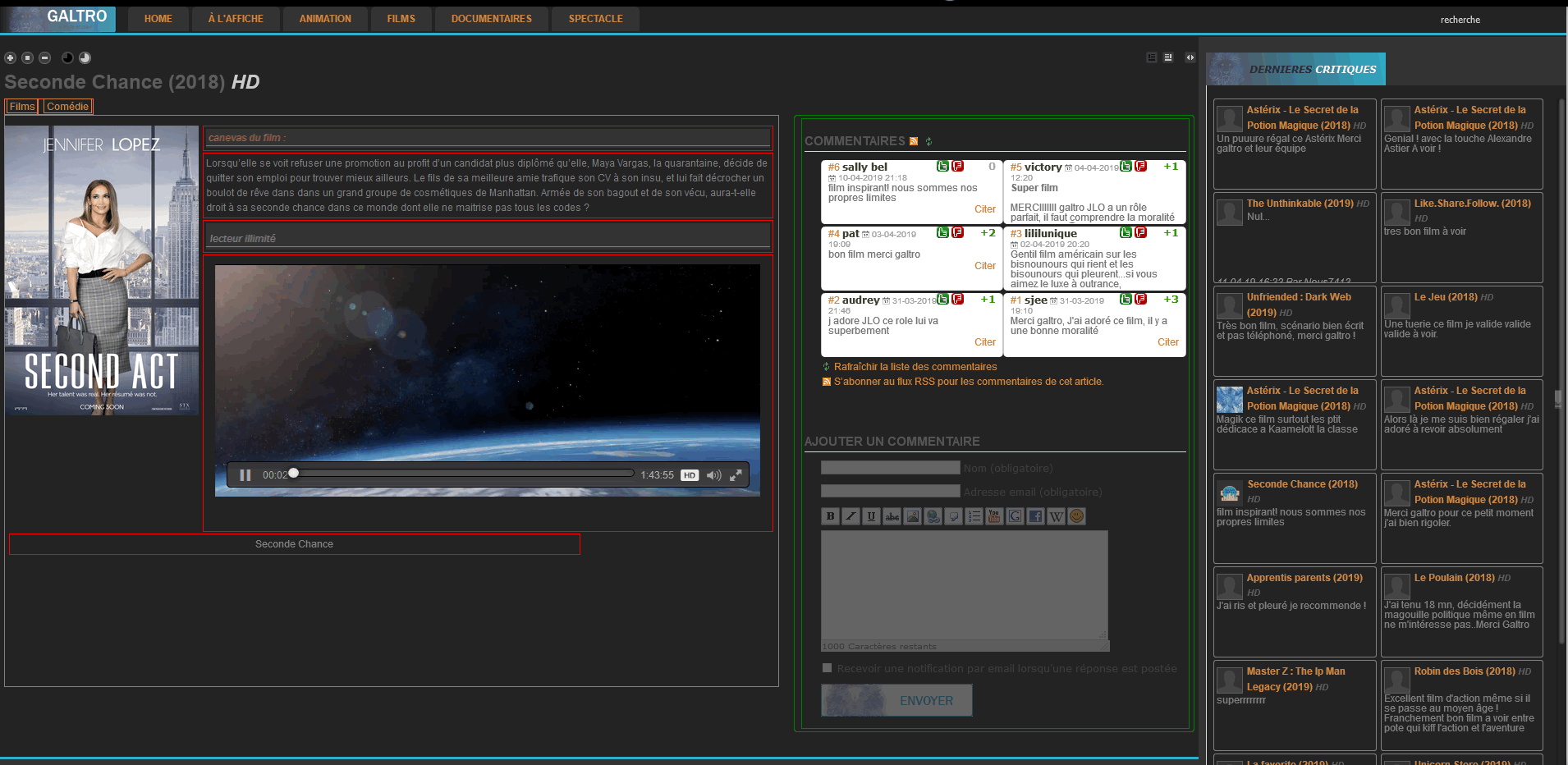Image resolution: width=1568 pixels, height=765 pixels.
Task: Click the green refresh icon beside COMMENTAIRES
Action: (x=929, y=141)
